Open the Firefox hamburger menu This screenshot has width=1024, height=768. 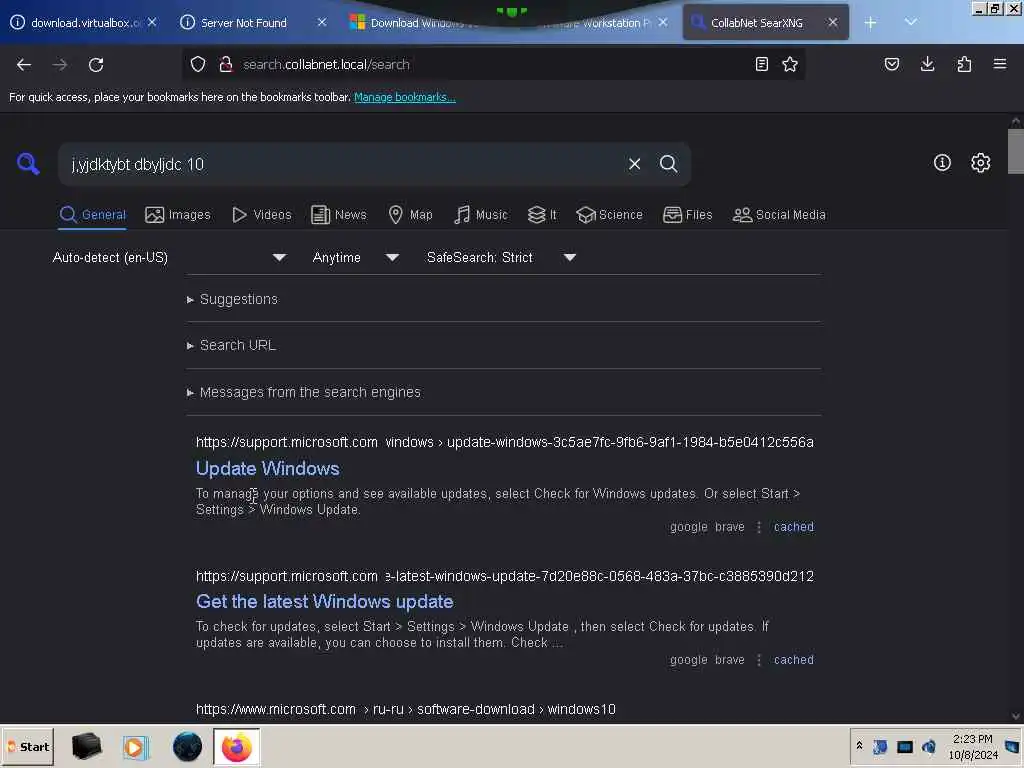[1000, 64]
